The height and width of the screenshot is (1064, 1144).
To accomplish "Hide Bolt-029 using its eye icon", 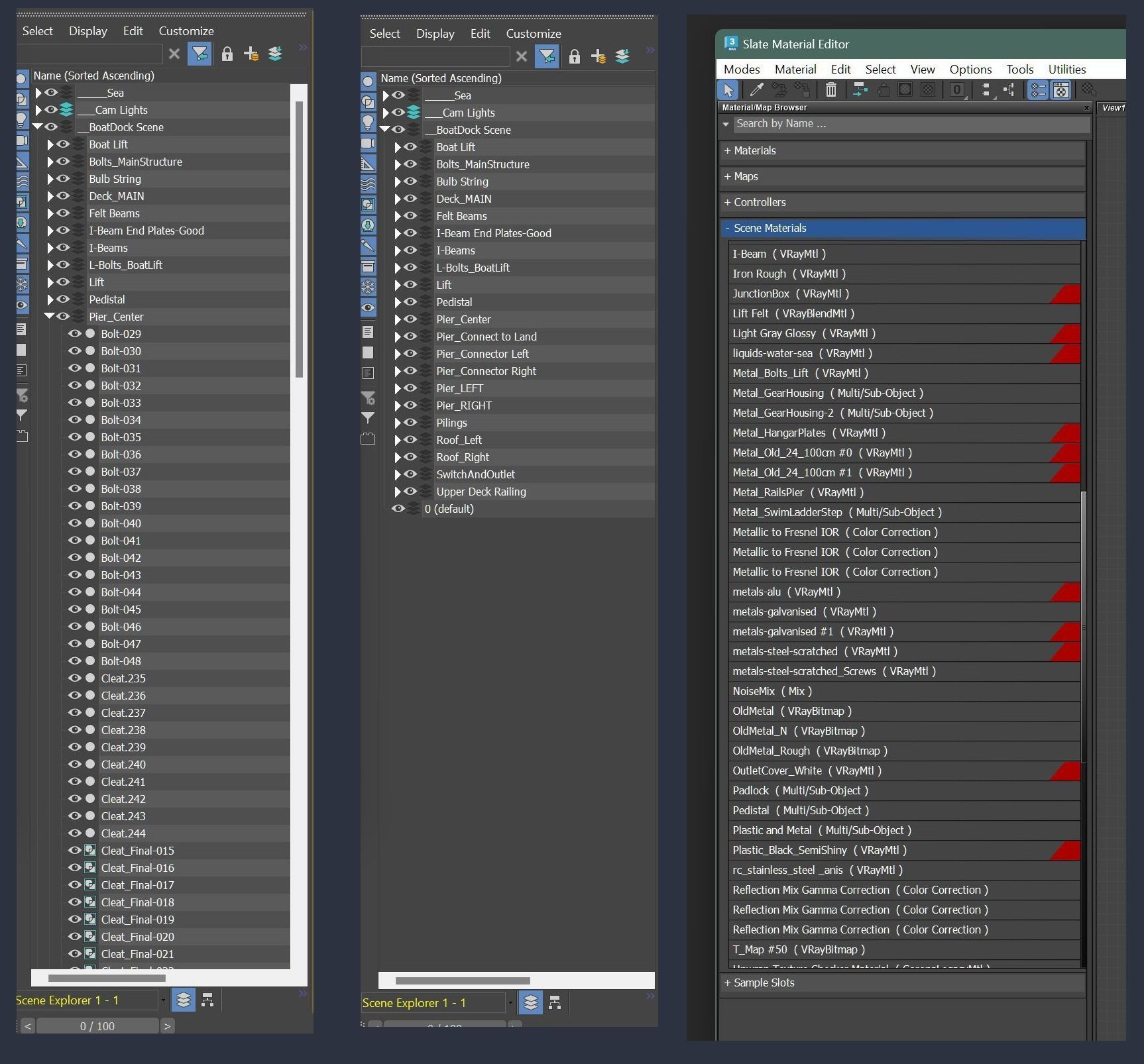I will (x=75, y=334).
